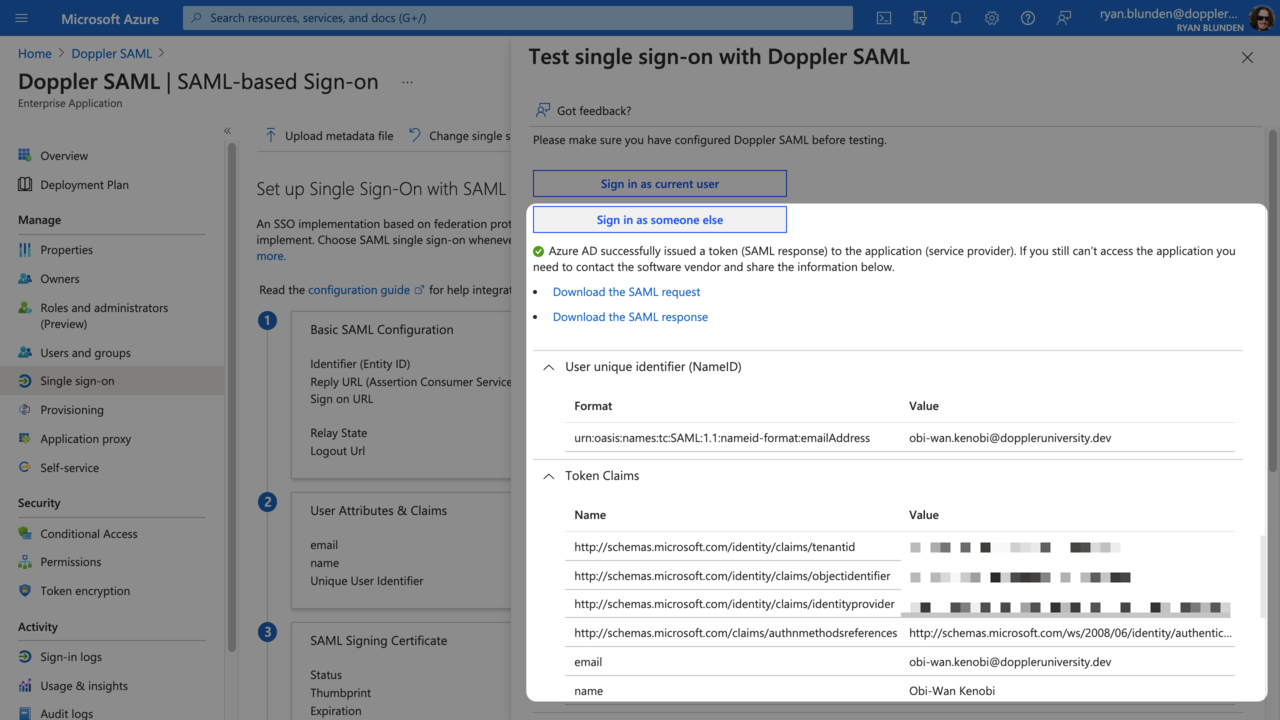Download the SAML response
This screenshot has height=720, width=1280.
coord(630,317)
